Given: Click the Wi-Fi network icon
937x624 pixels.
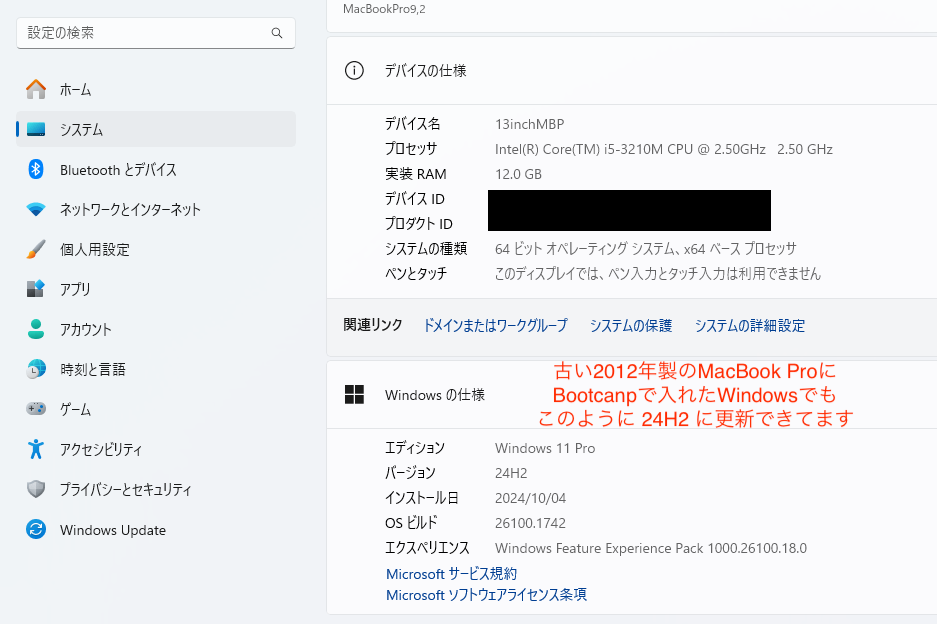Looking at the screenshot, I should (x=36, y=209).
